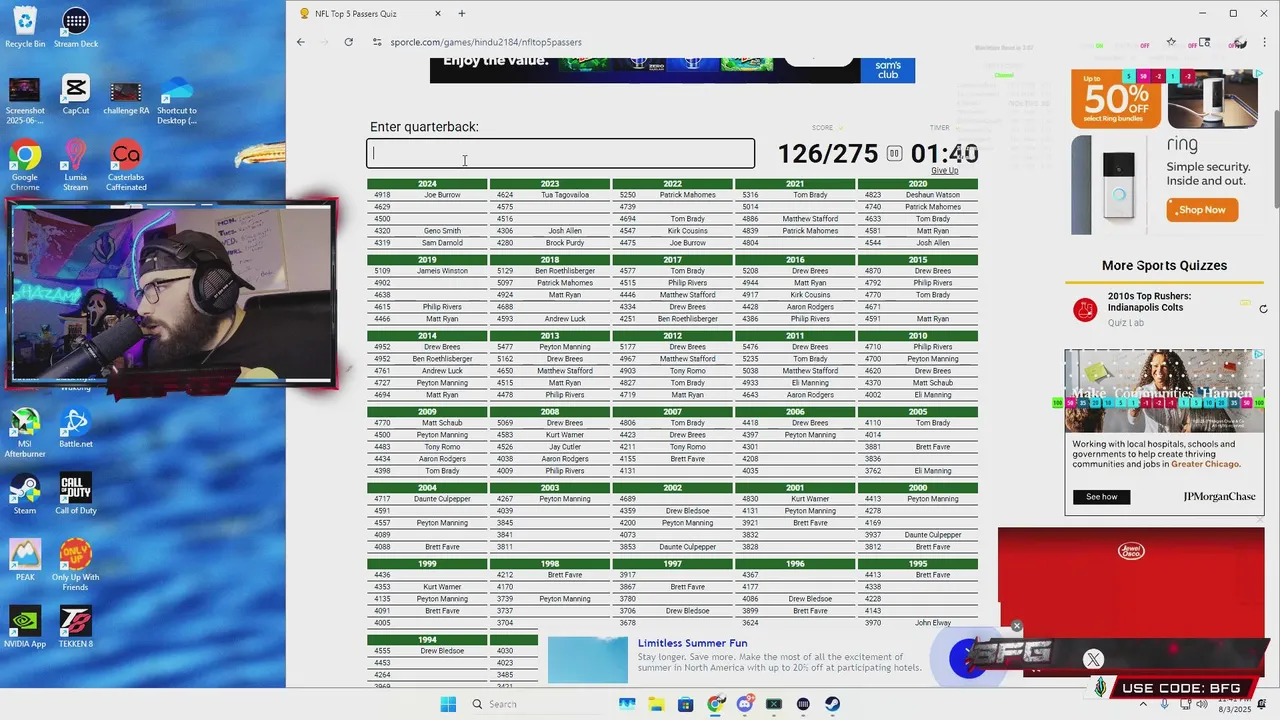Select the Jay Cutler cell under 2008
1280x720 pixels.
click(x=564, y=447)
